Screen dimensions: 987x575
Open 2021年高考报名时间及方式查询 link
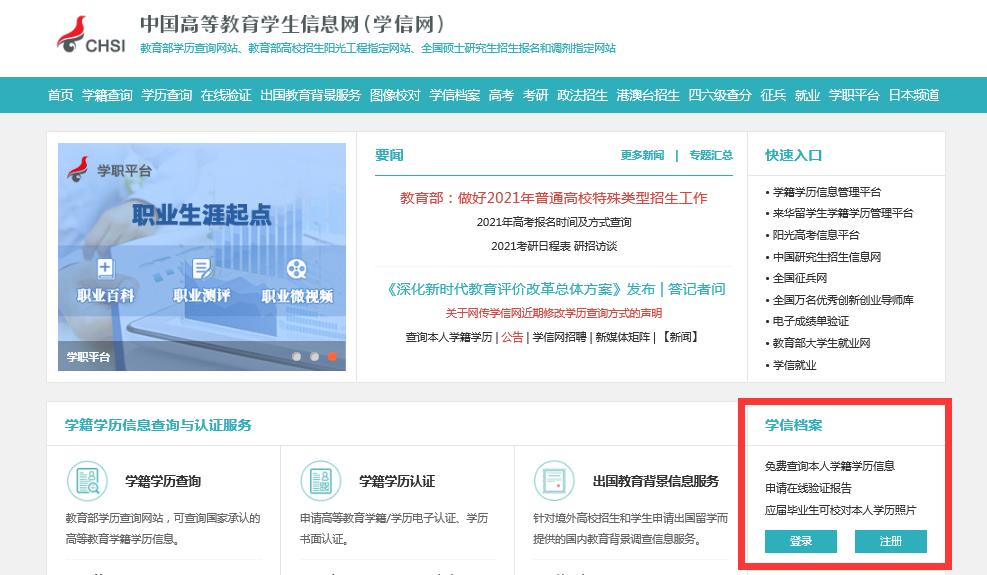point(554,222)
